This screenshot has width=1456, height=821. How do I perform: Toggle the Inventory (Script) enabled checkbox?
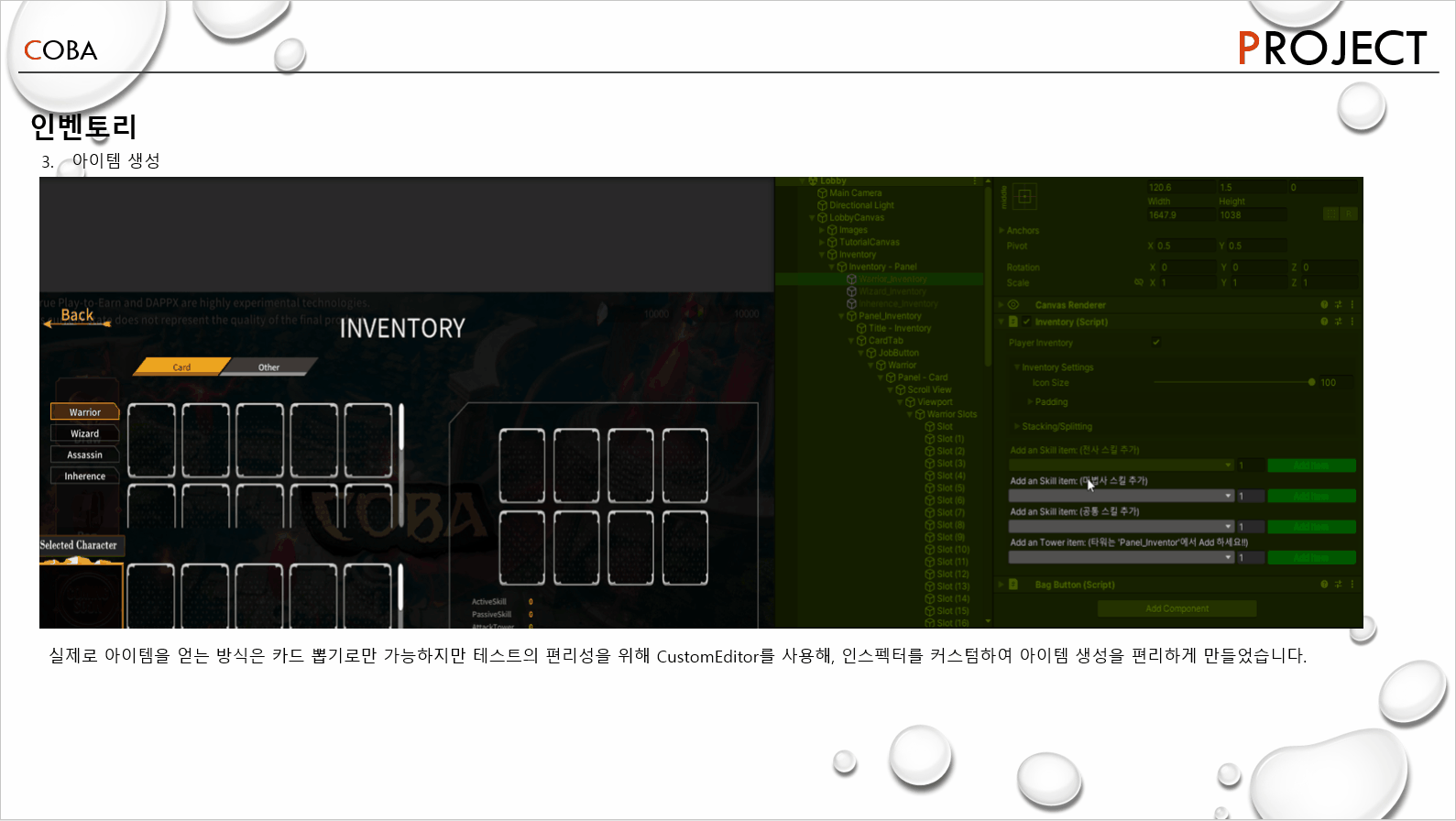point(1026,322)
